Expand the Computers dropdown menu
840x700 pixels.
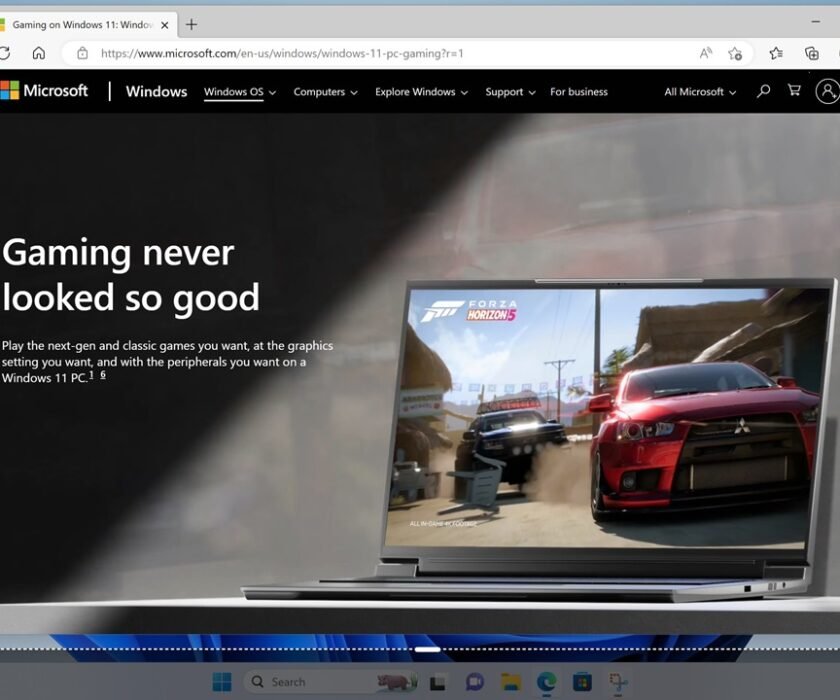point(325,92)
